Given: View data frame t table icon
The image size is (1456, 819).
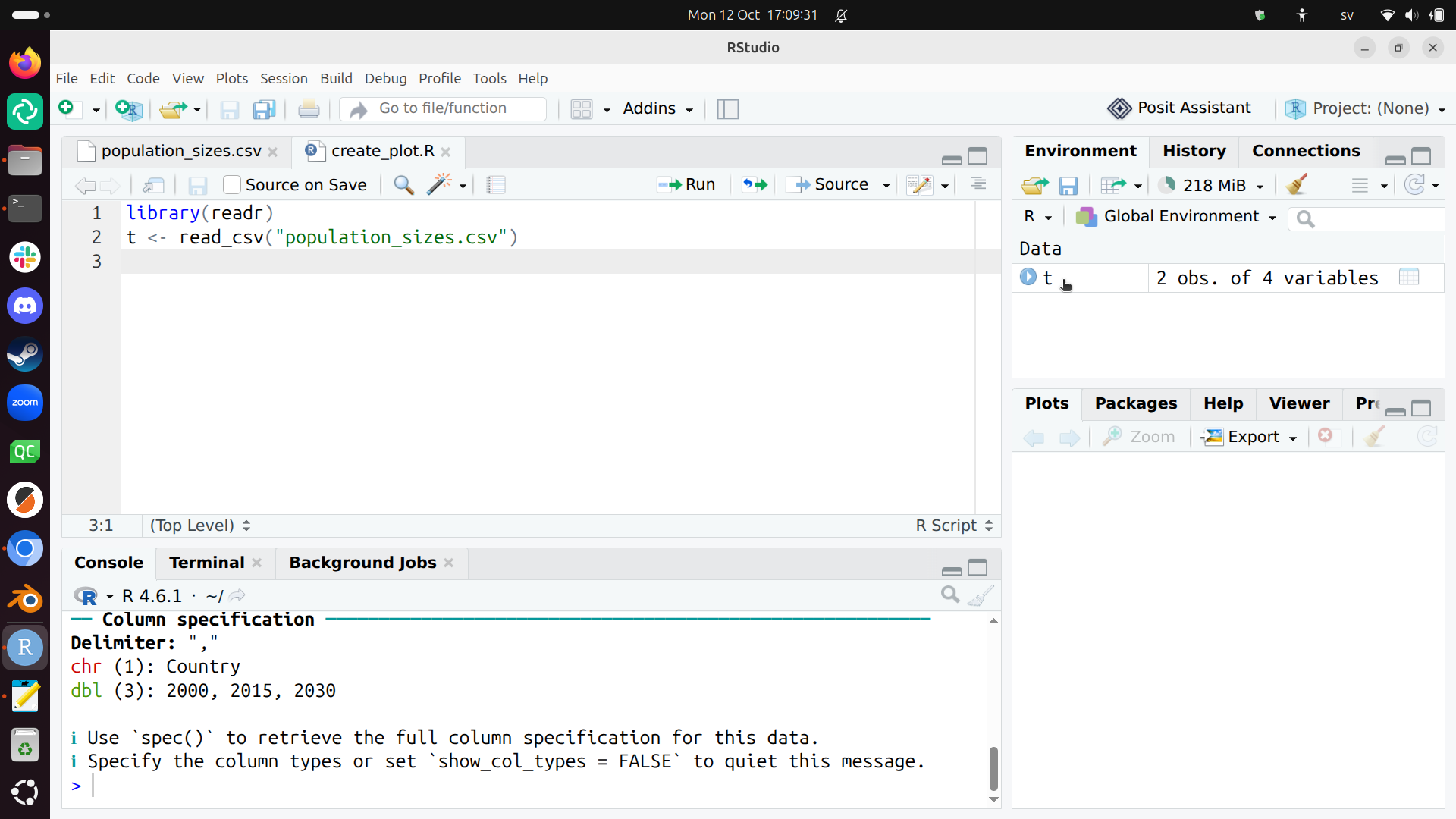Looking at the screenshot, I should [1409, 278].
